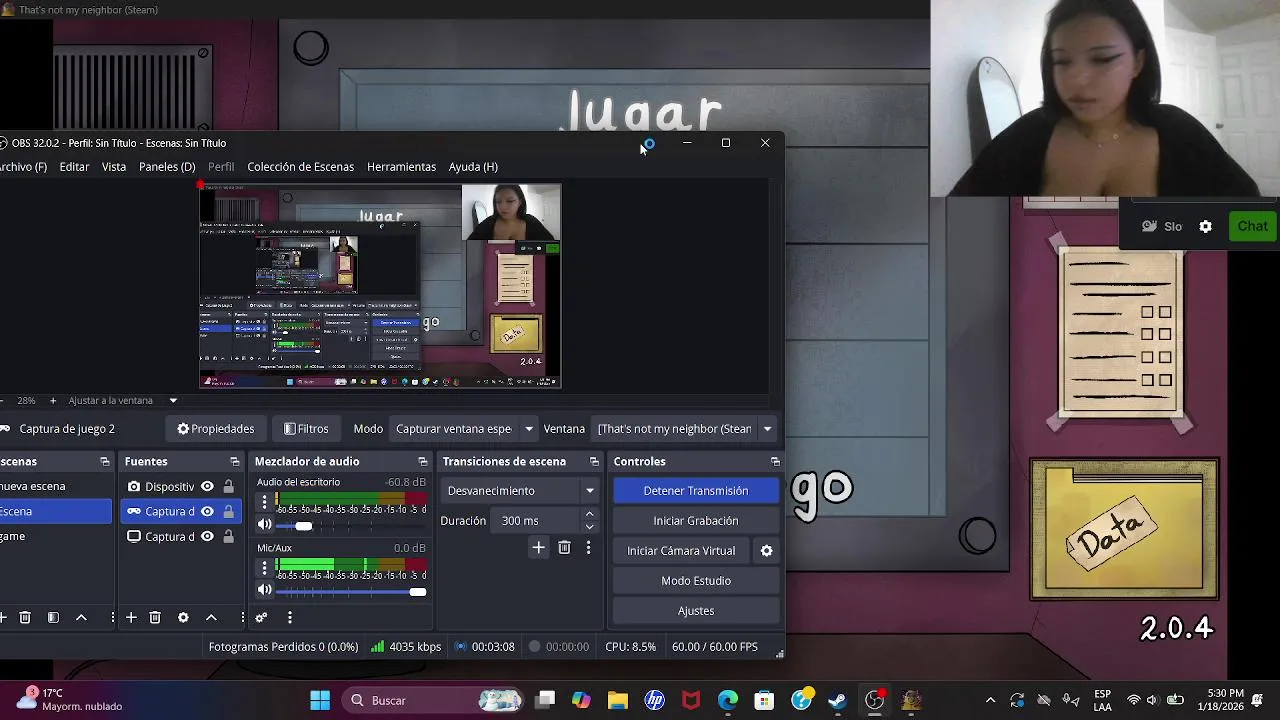Image resolution: width=1280 pixels, height=720 pixels.
Task: Toggle lock on Captura d monitor source
Action: coord(228,536)
